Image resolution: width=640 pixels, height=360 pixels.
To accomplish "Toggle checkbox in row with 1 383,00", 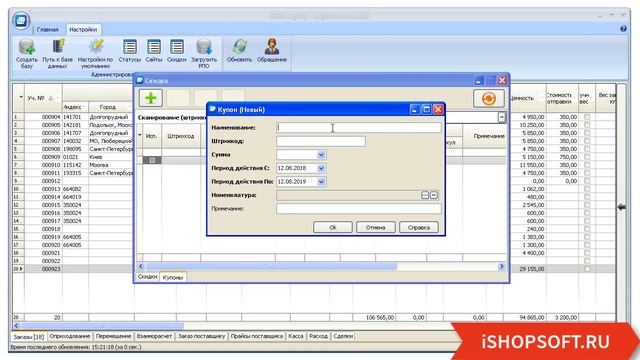I will coord(587,237).
